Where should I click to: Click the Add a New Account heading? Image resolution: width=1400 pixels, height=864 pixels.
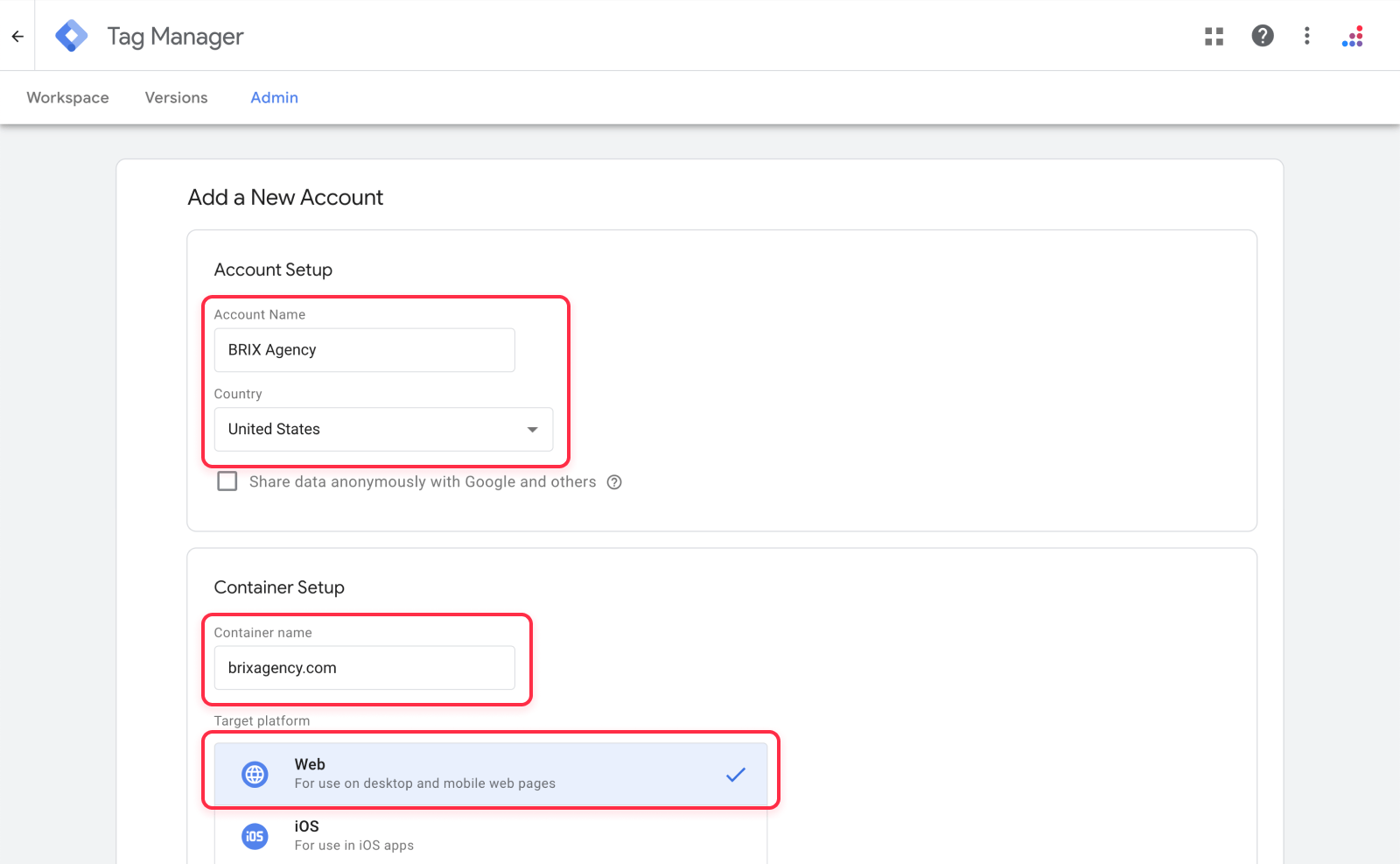pos(285,198)
